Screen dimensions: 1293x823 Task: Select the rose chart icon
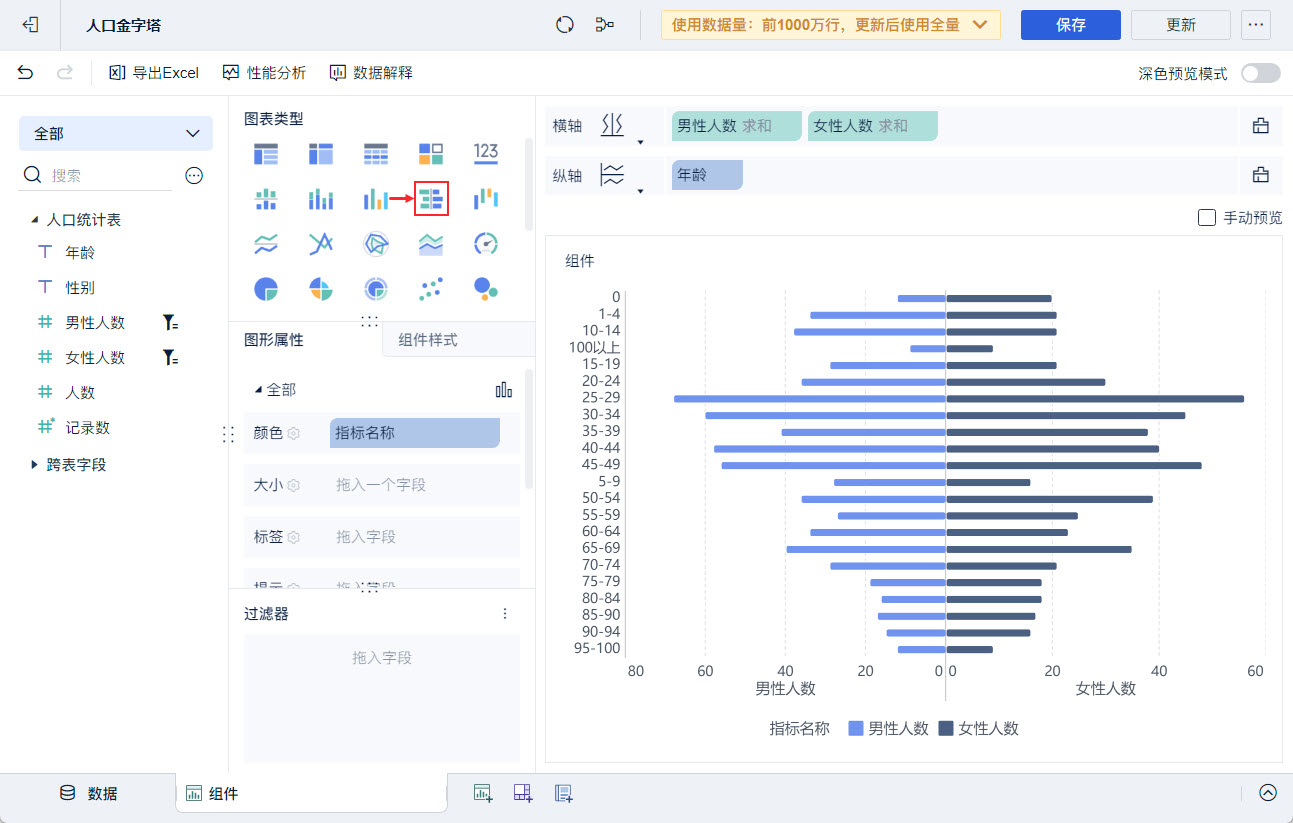[320, 289]
